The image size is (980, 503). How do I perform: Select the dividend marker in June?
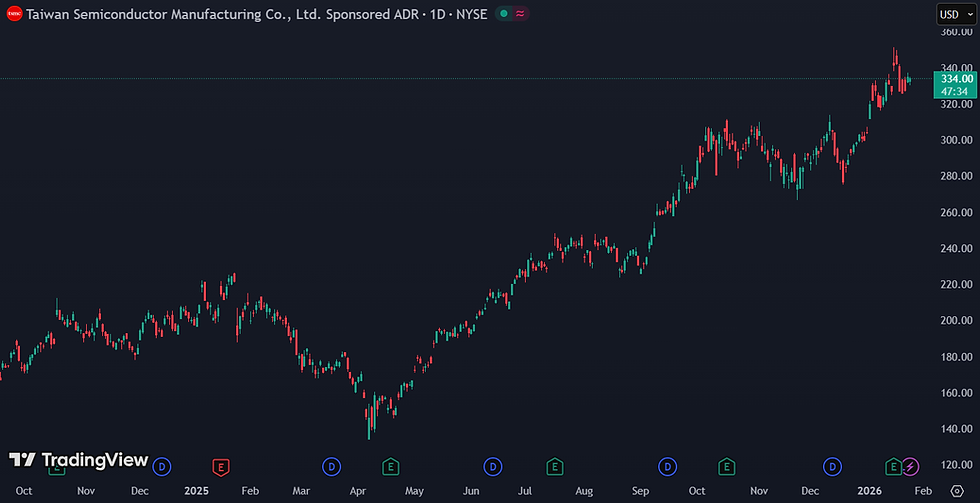click(x=492, y=466)
